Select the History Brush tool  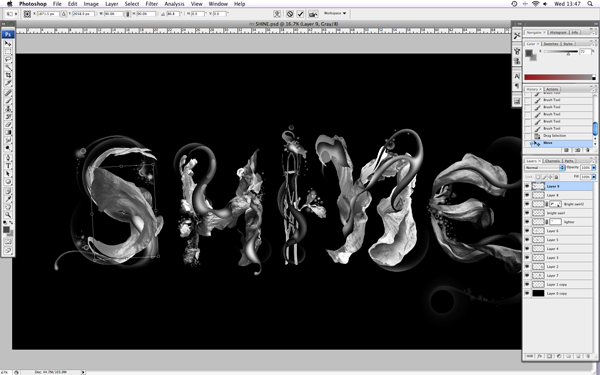coord(8,117)
